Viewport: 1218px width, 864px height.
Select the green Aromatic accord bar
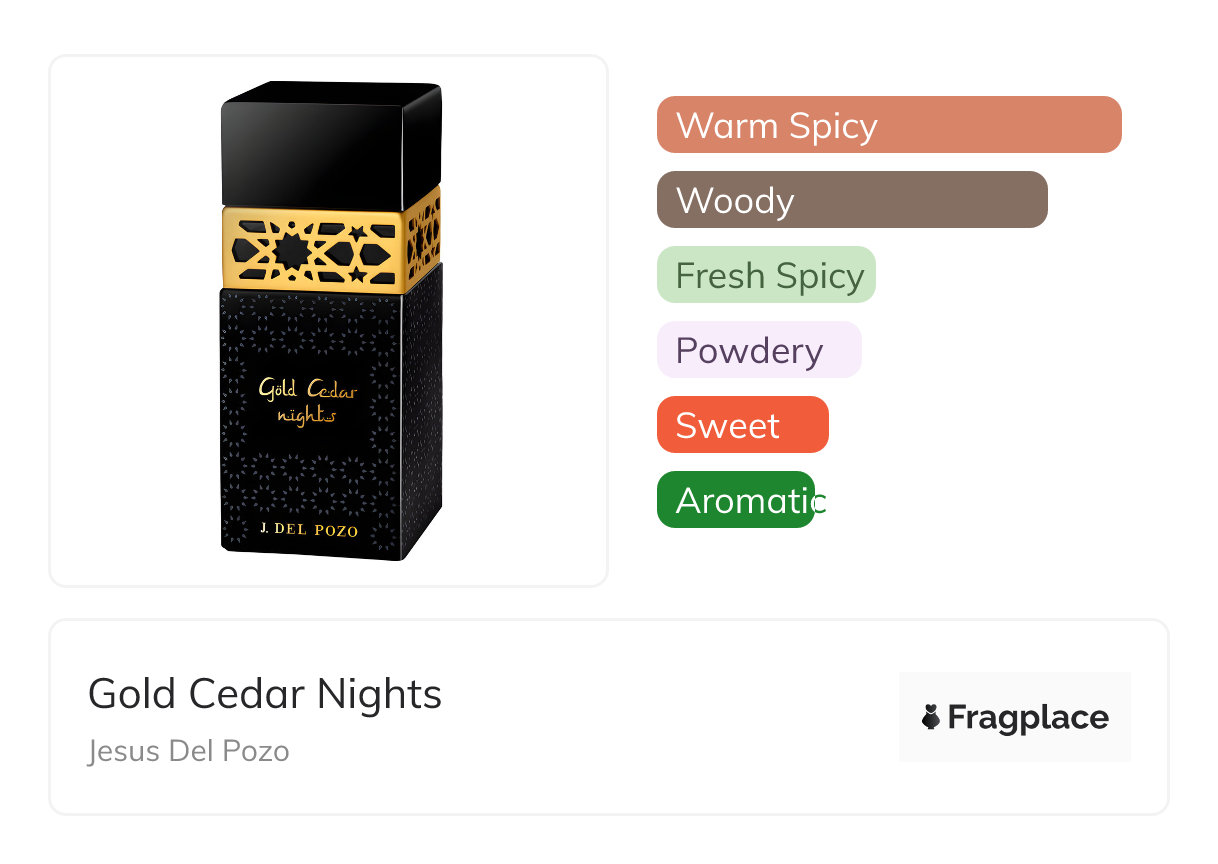(x=736, y=500)
